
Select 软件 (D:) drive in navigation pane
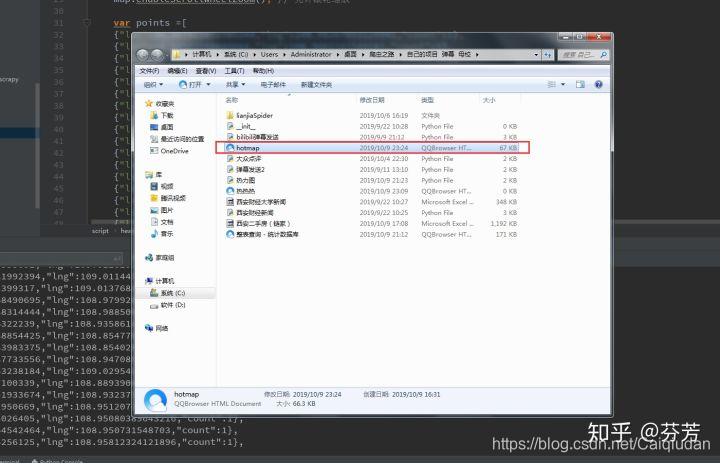[168, 305]
